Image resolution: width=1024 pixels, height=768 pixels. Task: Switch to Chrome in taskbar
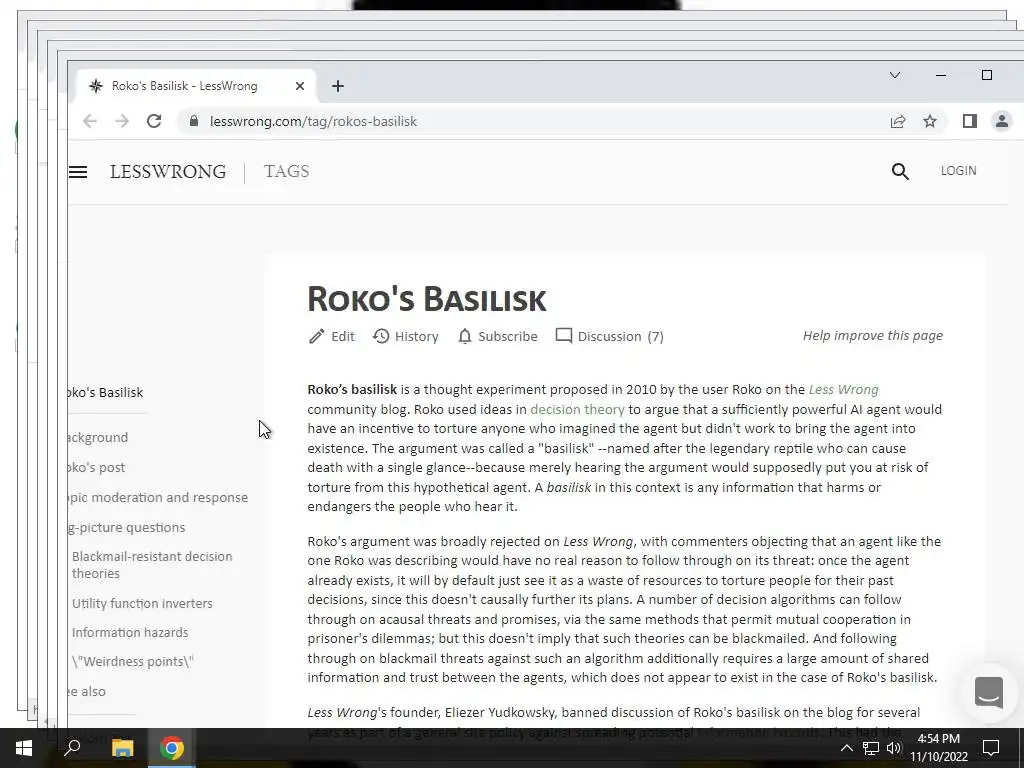[x=172, y=748]
